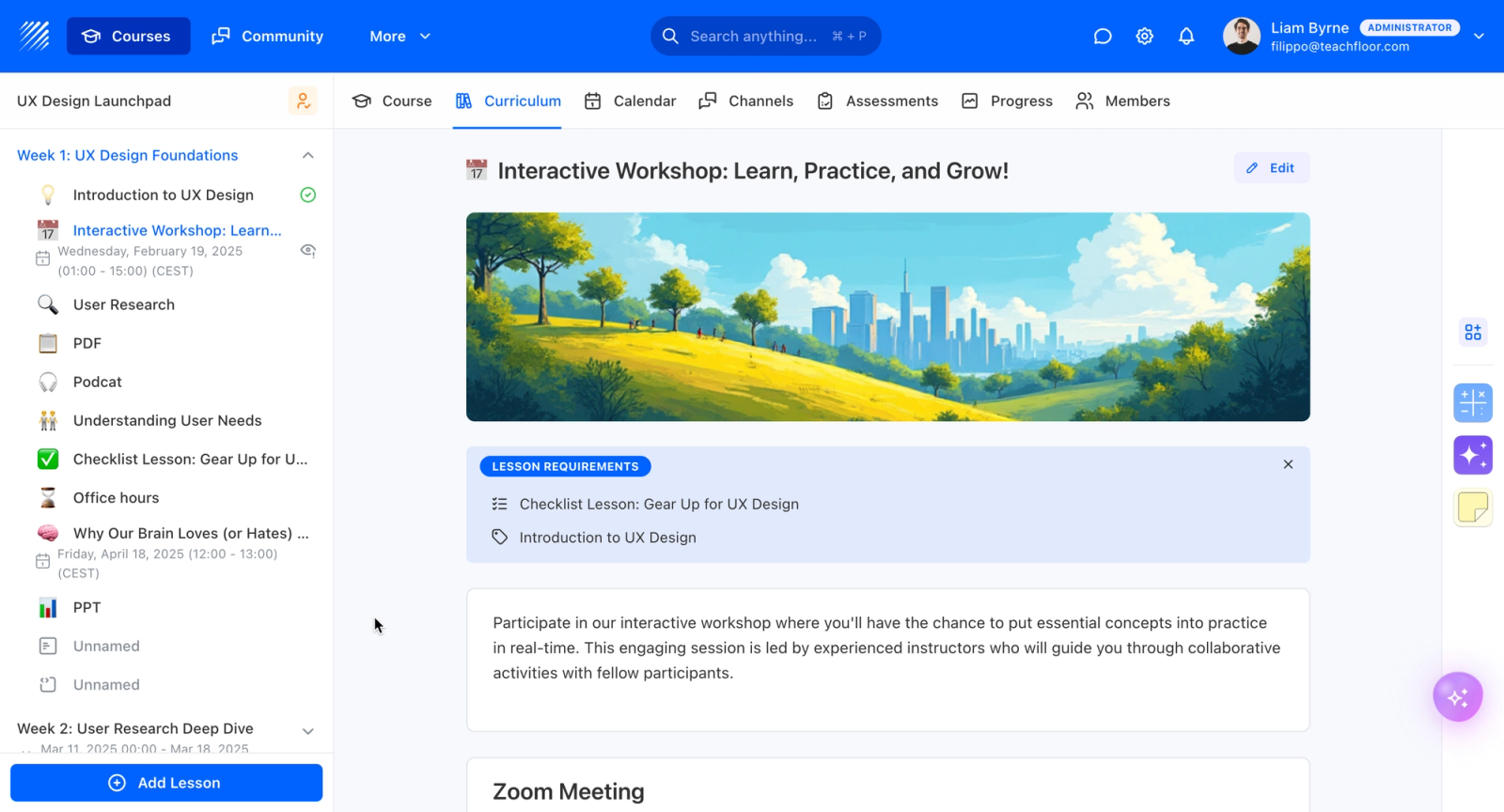
Task: Click Liam Byrne's profile avatar
Action: coord(1241,36)
